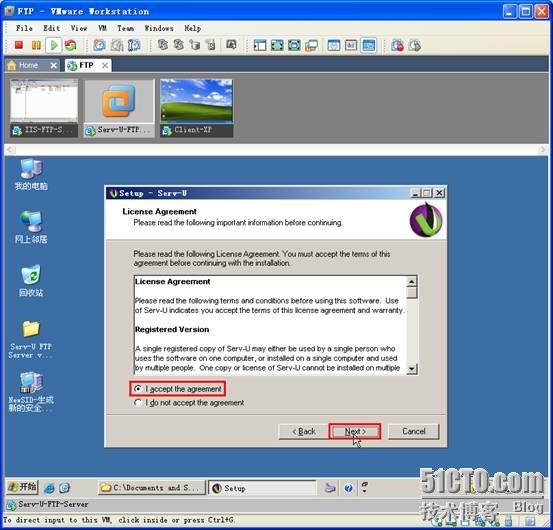This screenshot has height=530, width=553.
Task: Select the Serv-U-FTP VM thumbnail
Action: (119, 108)
